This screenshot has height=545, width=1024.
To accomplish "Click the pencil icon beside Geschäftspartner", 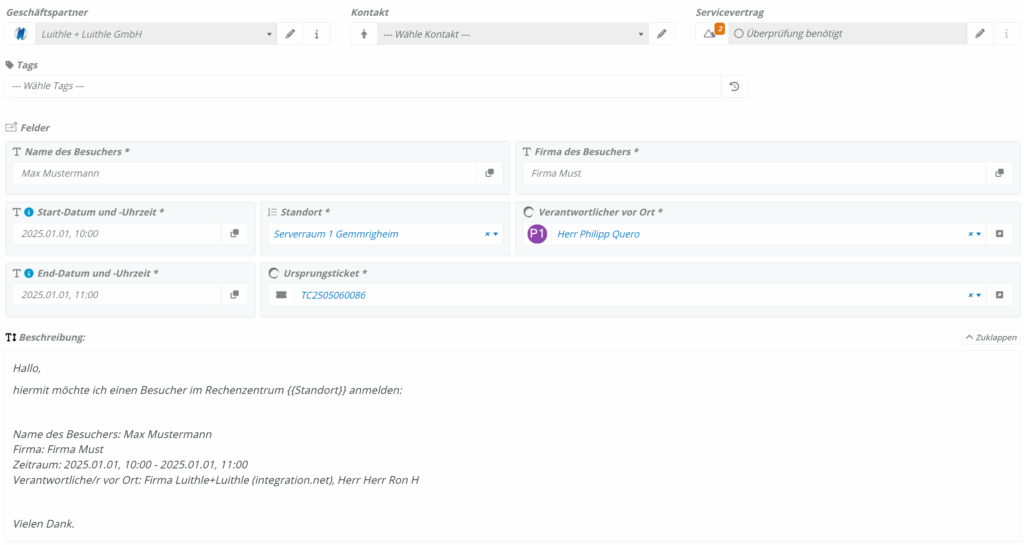I will tap(290, 34).
